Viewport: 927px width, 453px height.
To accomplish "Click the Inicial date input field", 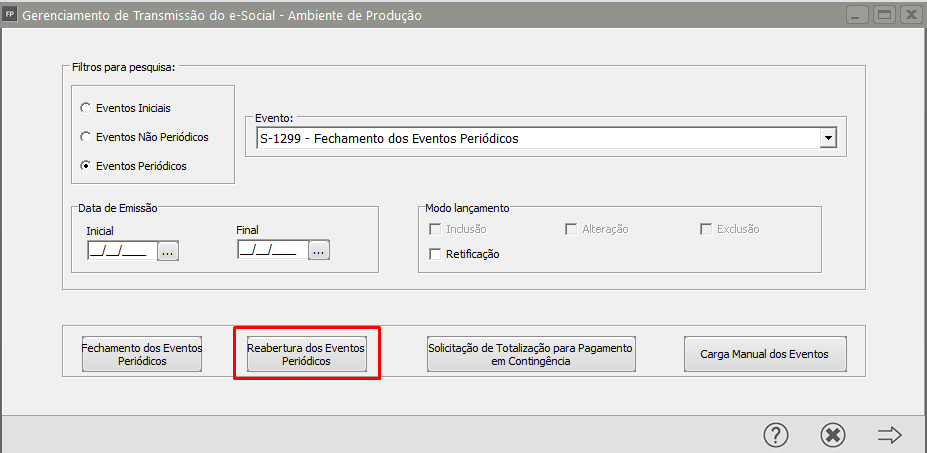I will pos(119,251).
